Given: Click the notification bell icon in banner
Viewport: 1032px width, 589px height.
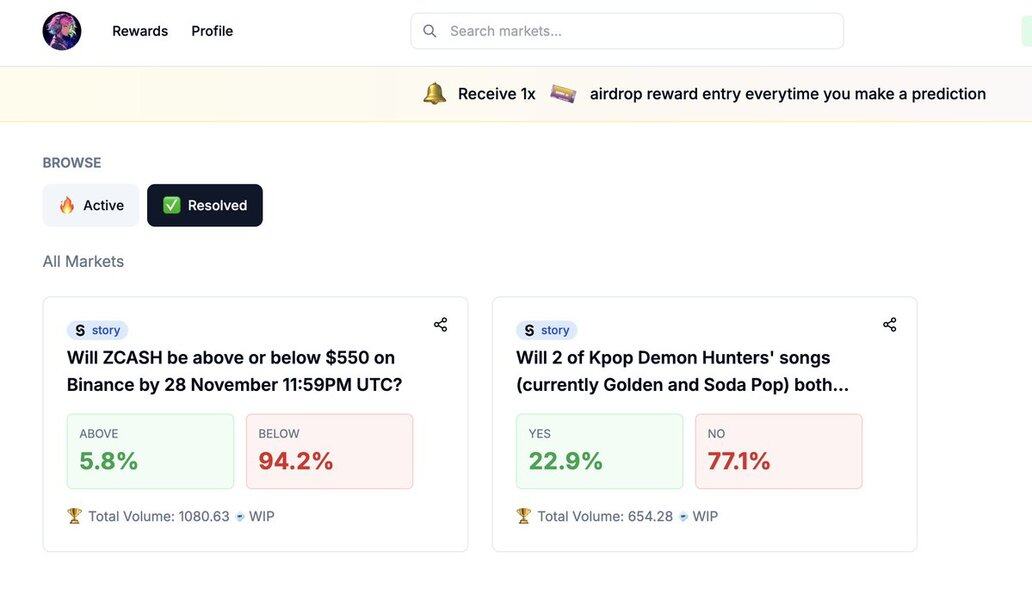Looking at the screenshot, I should click(434, 94).
